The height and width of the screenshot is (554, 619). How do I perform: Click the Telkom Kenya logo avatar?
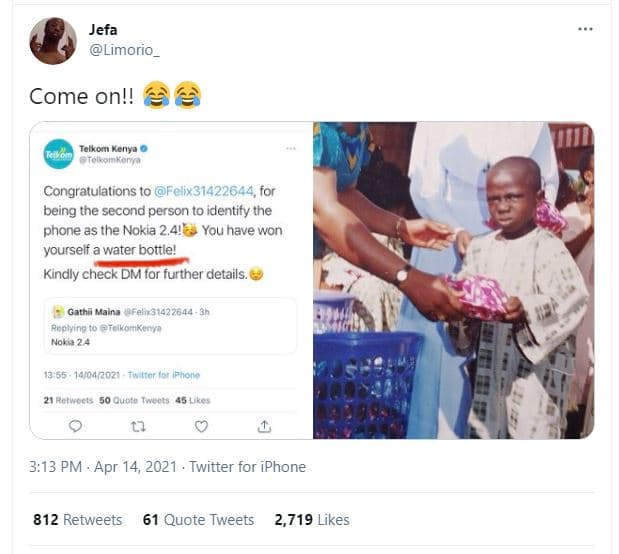pyautogui.click(x=58, y=153)
